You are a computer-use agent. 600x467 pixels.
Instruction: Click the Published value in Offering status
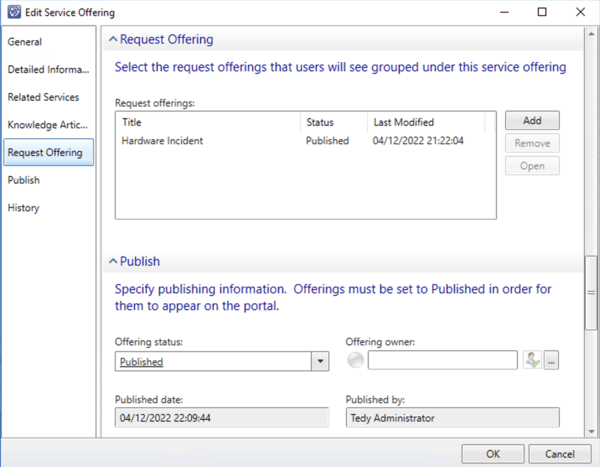(141, 362)
